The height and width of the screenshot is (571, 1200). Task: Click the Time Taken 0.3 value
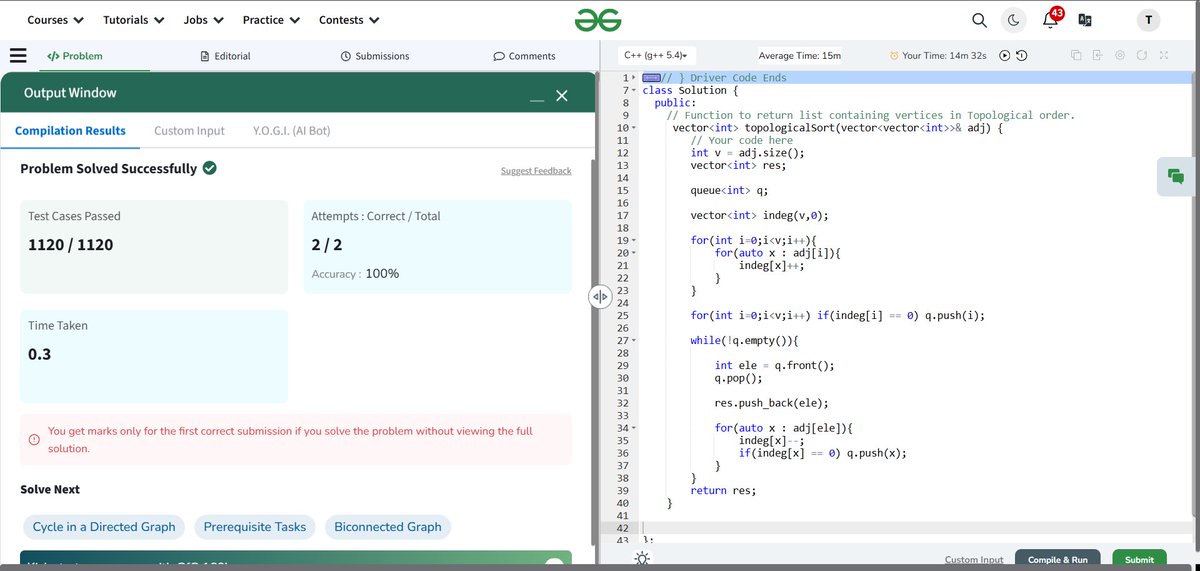click(40, 354)
